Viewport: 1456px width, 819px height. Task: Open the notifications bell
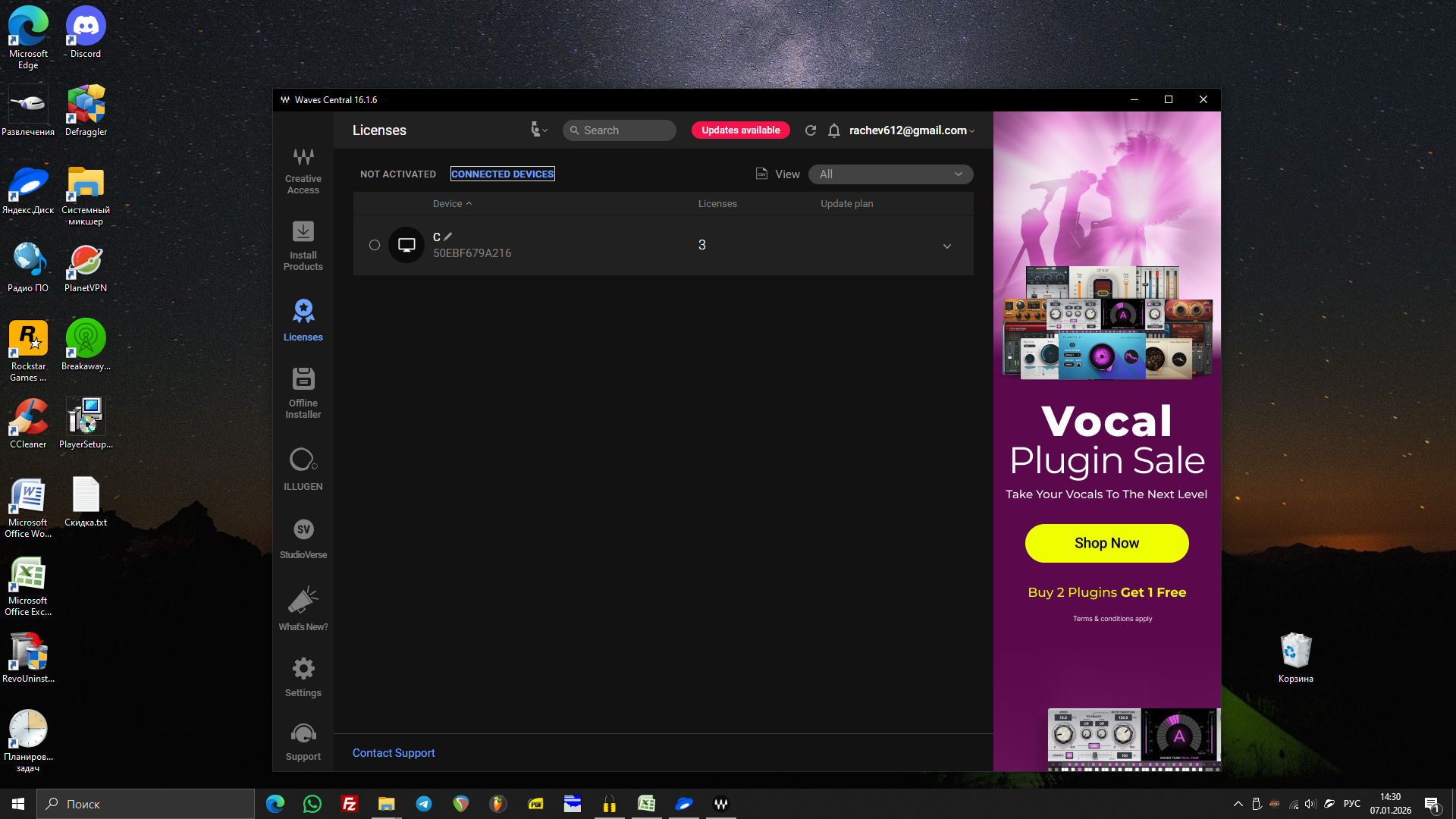click(834, 130)
